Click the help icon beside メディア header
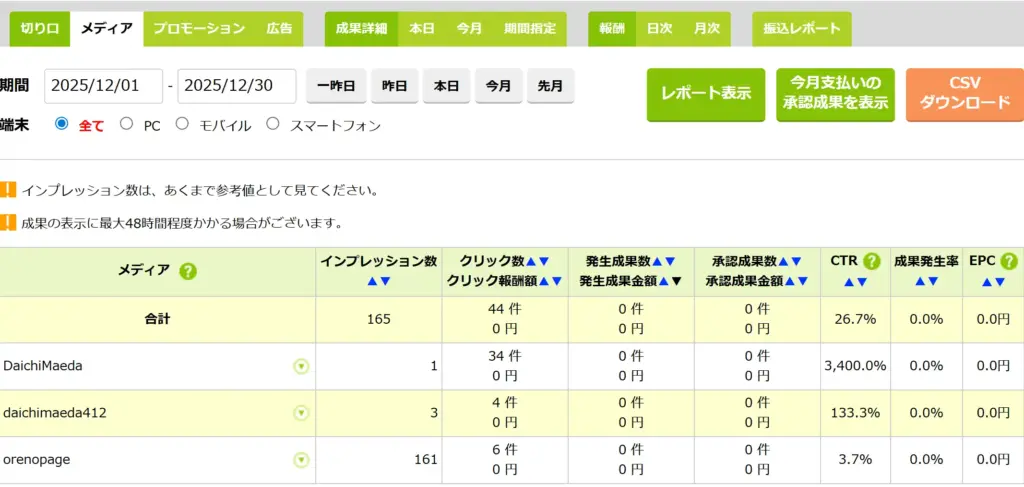This screenshot has height=487, width=1024. pos(187,272)
